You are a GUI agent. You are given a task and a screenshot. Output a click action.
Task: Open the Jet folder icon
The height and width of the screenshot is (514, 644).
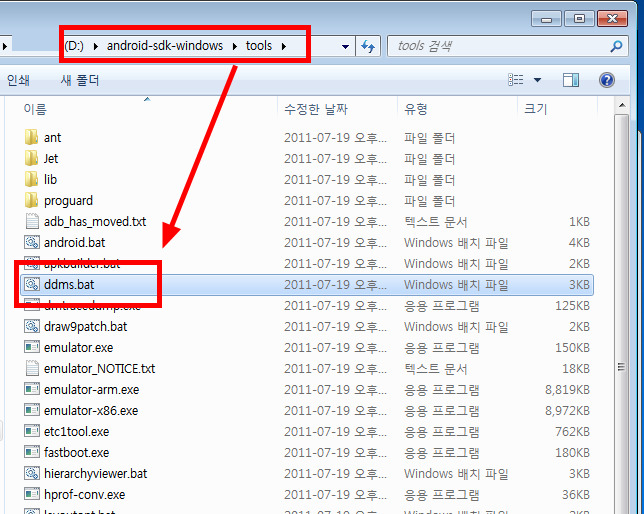[x=32, y=158]
